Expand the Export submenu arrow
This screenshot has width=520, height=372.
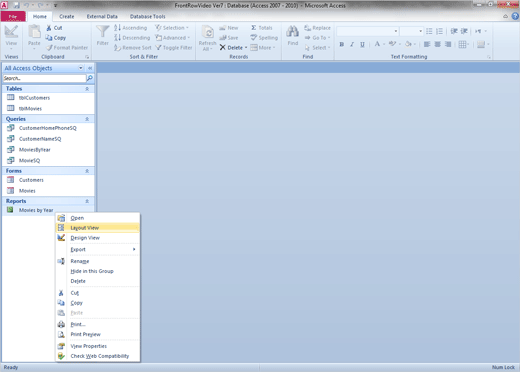[x=134, y=249]
